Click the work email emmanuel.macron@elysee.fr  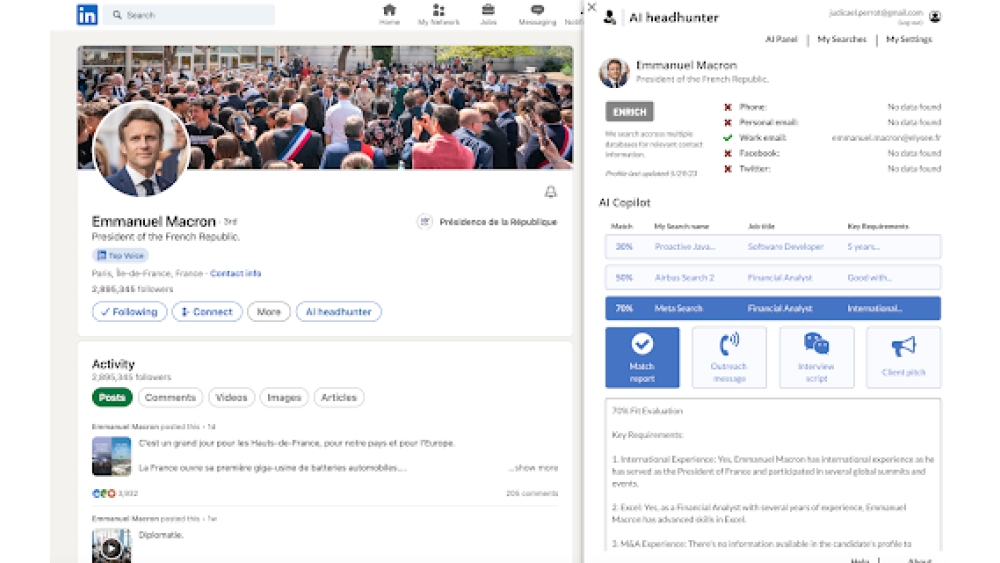point(886,138)
